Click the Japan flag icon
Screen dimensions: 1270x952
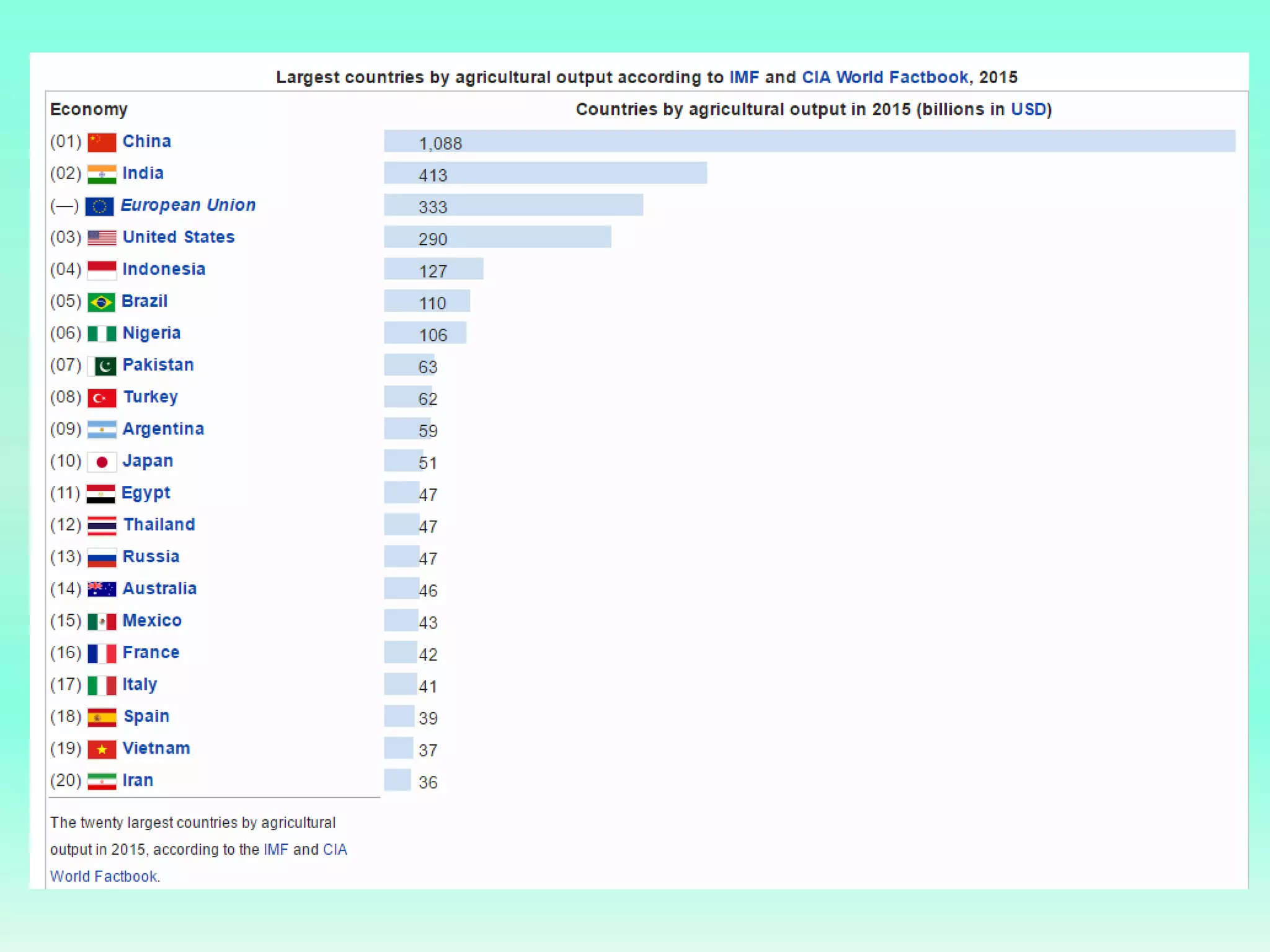(x=102, y=462)
